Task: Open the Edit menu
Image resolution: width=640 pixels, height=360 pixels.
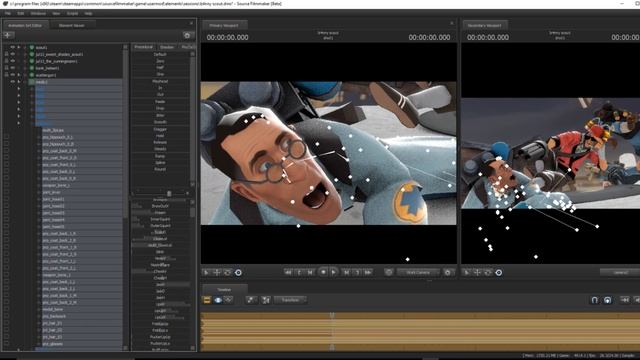Action: [20, 13]
